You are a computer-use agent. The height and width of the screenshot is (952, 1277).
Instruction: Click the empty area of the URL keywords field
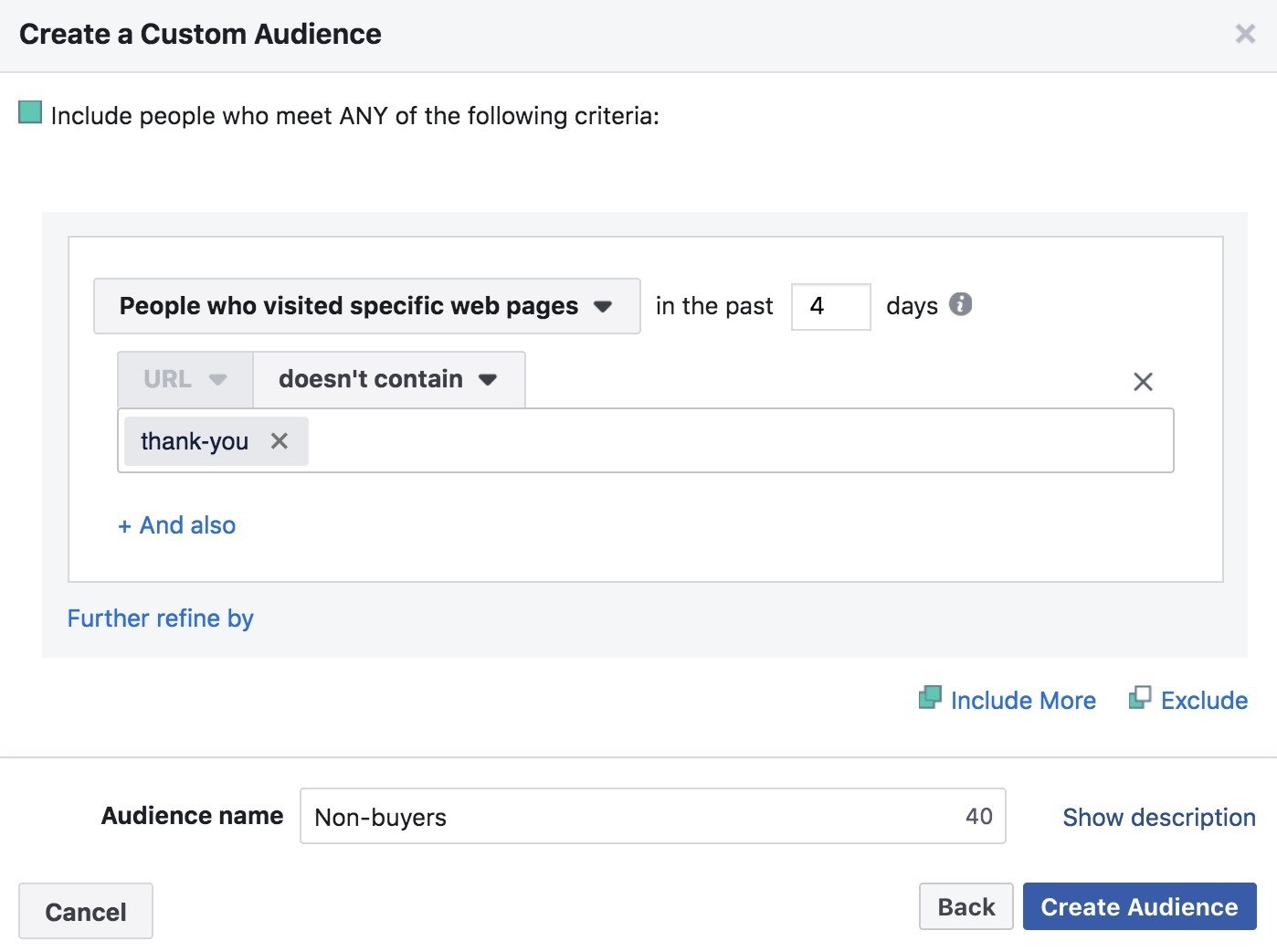[731, 441]
